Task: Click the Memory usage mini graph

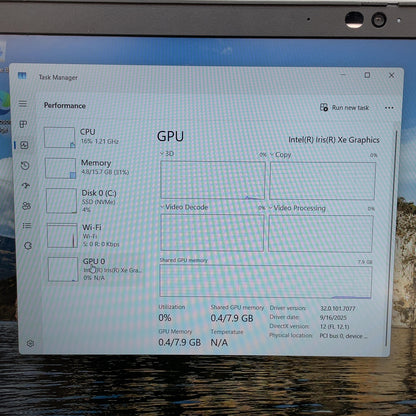Action: tap(60, 168)
